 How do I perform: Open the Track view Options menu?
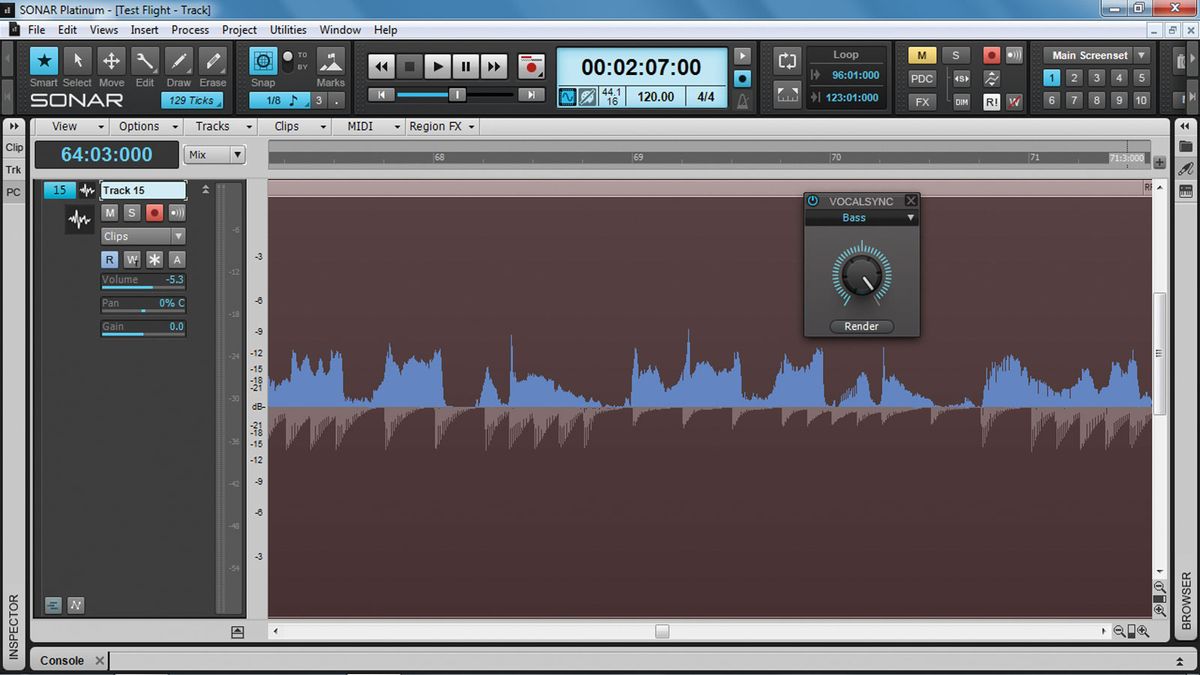coord(148,126)
